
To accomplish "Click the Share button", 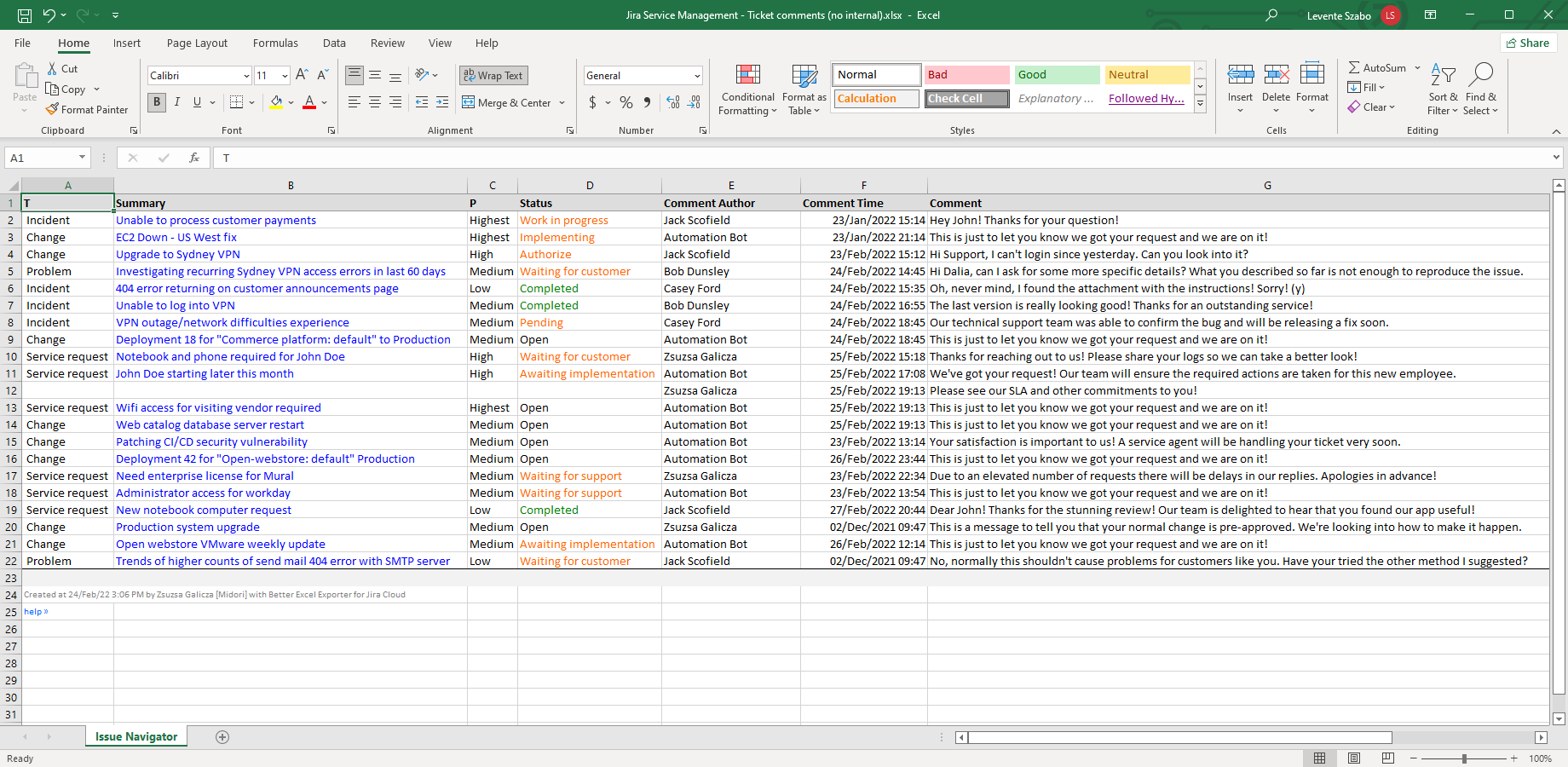I will click(1529, 43).
